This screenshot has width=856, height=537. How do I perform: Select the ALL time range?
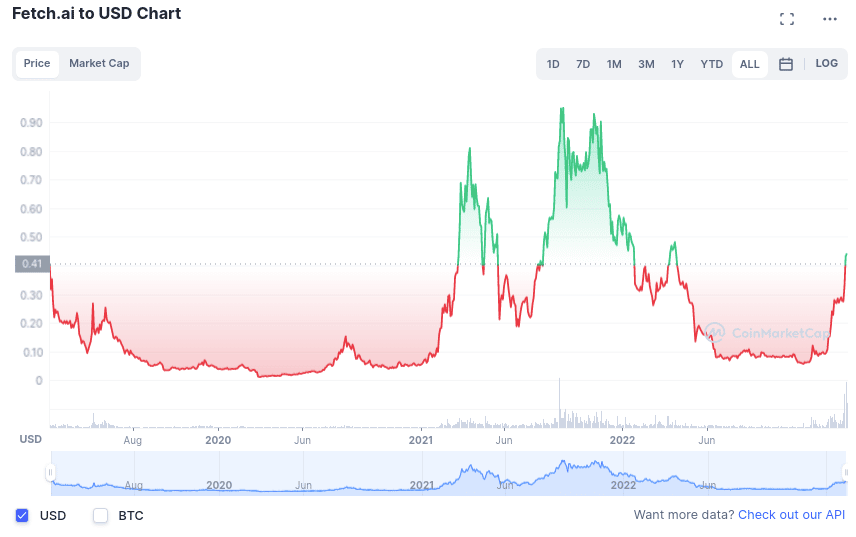click(750, 64)
